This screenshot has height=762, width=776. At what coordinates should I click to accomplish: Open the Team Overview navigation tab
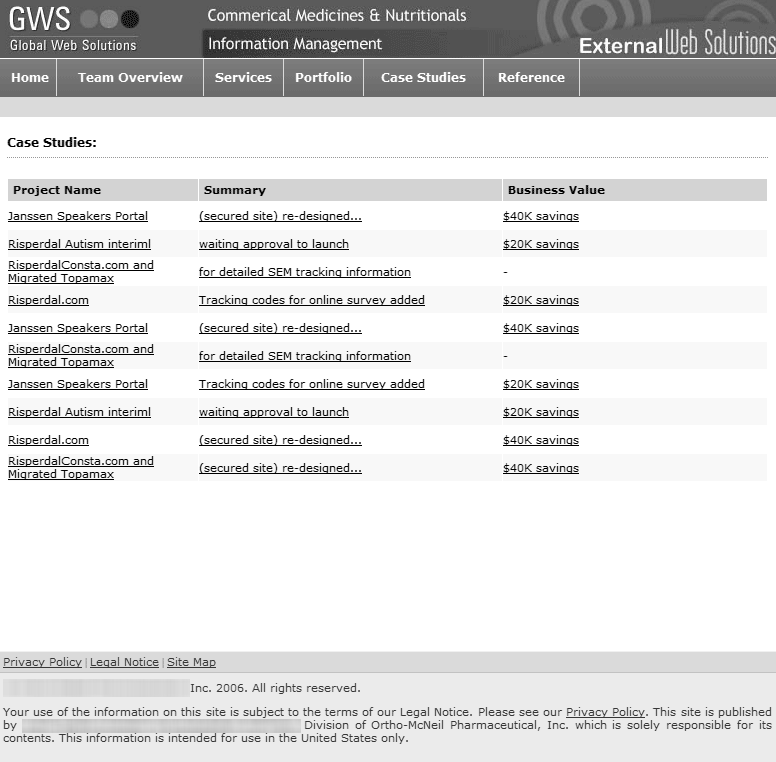130,78
